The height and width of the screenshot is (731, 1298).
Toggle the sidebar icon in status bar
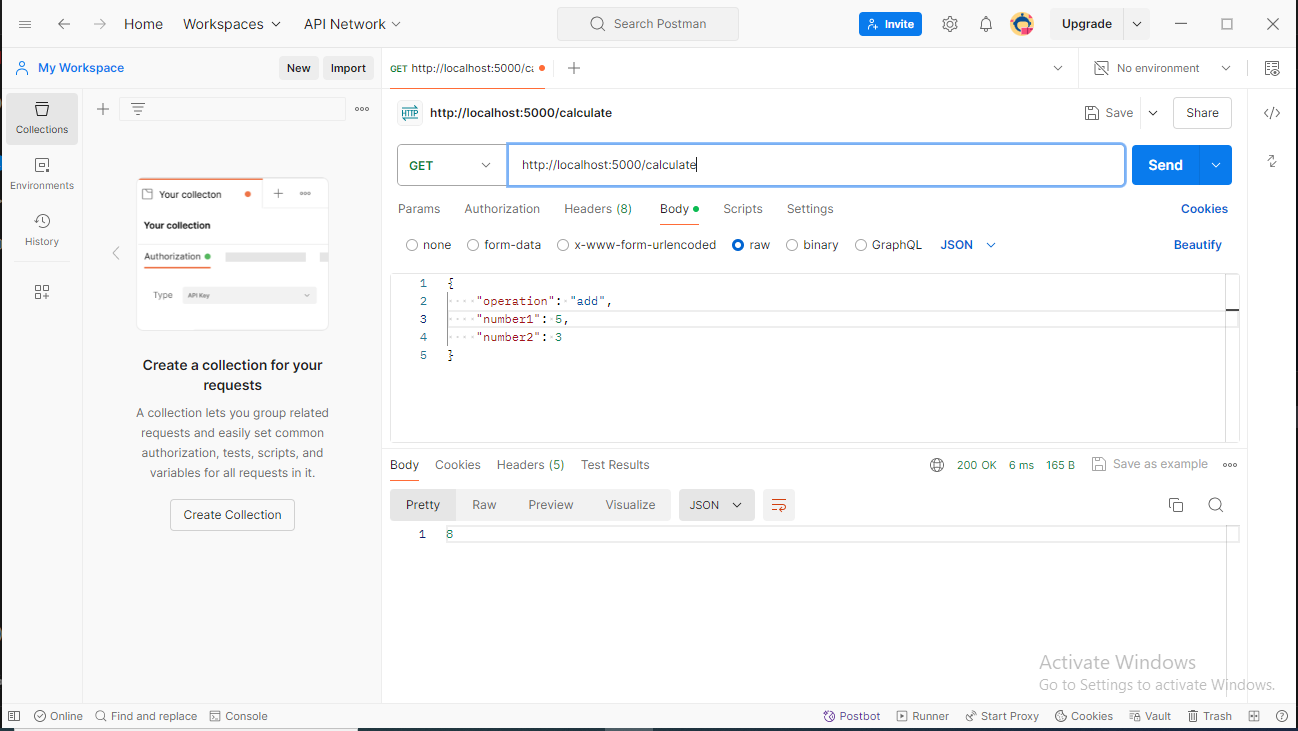pyautogui.click(x=14, y=716)
